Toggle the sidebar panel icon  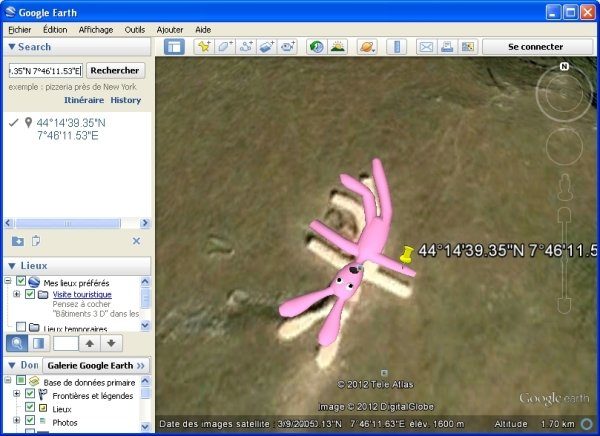click(x=174, y=47)
